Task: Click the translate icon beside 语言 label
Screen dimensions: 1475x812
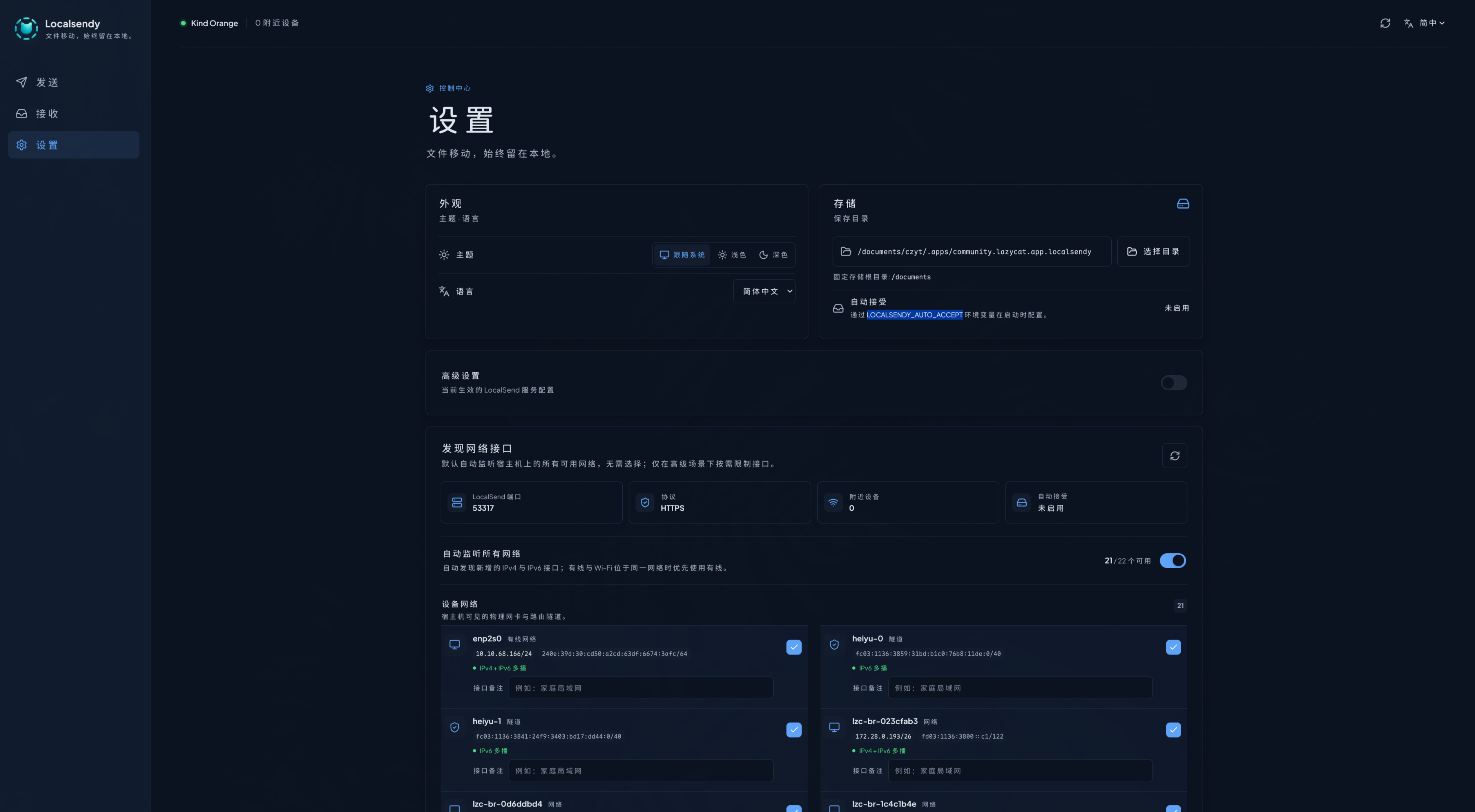Action: (x=444, y=292)
